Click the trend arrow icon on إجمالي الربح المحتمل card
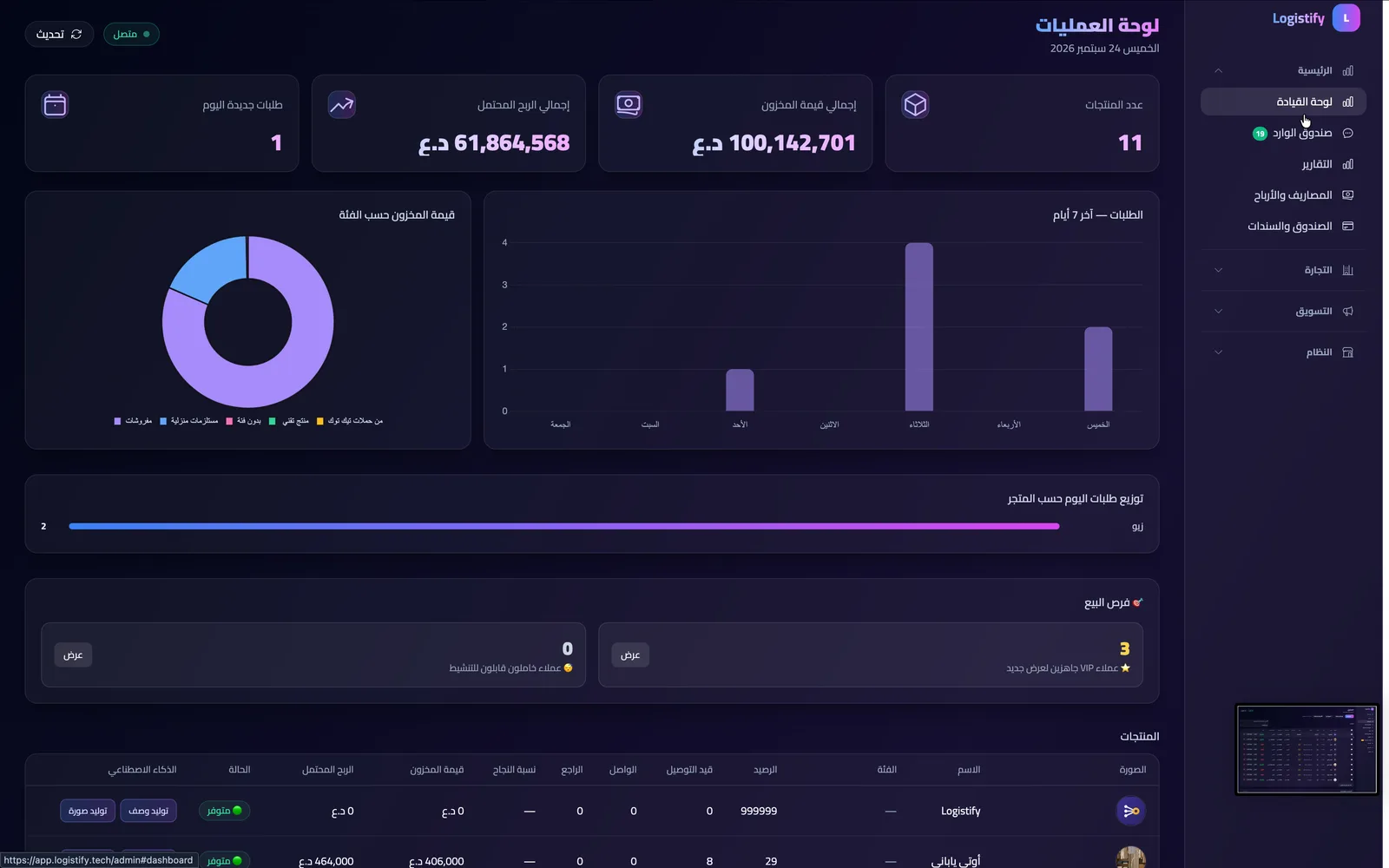Viewport: 1389px width, 868px height. 341,105
